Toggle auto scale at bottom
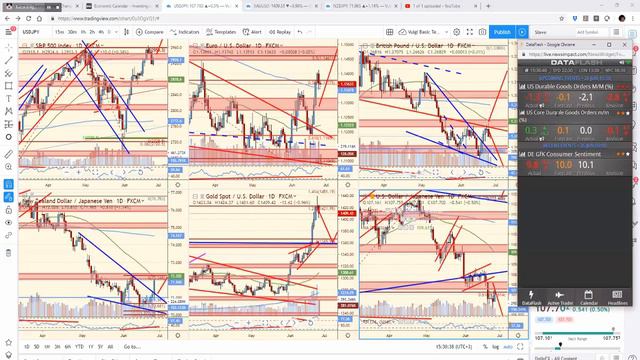Screen dimensions: 640x360 (x=508, y=347)
